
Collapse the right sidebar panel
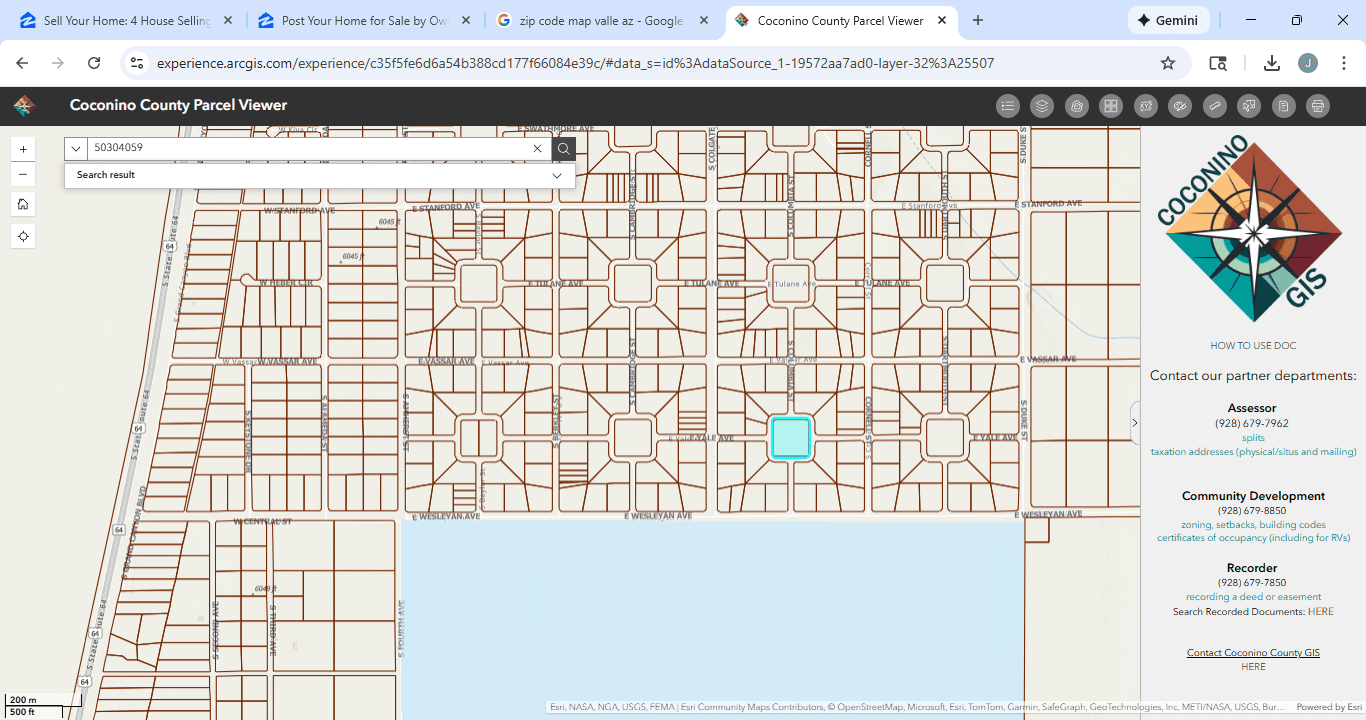(1134, 423)
